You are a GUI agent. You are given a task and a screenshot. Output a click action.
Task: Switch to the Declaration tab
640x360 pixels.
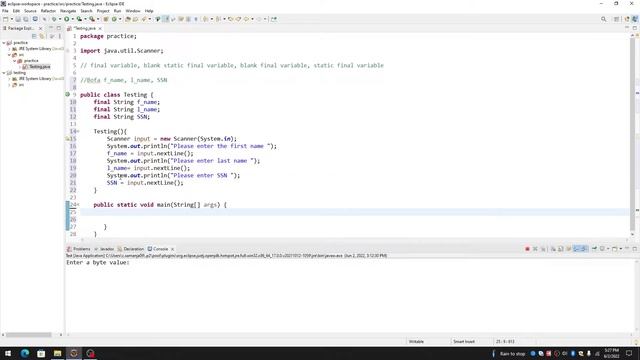point(131,249)
